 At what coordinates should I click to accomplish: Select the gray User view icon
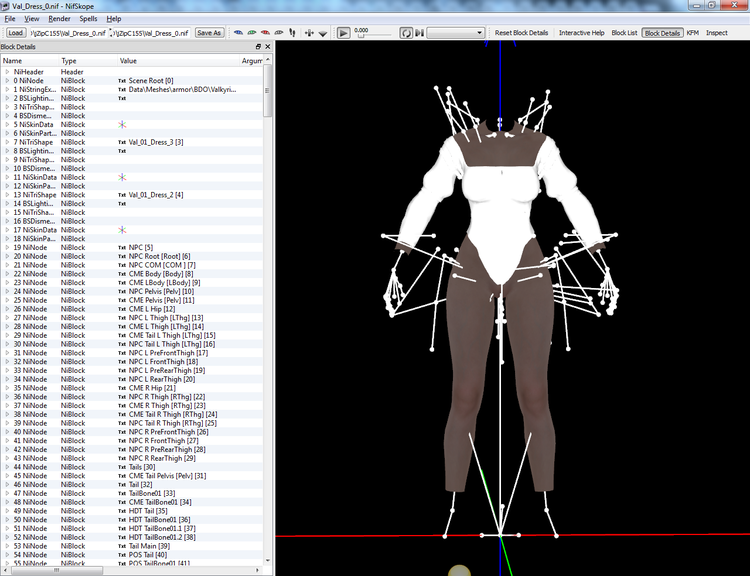tap(279, 33)
